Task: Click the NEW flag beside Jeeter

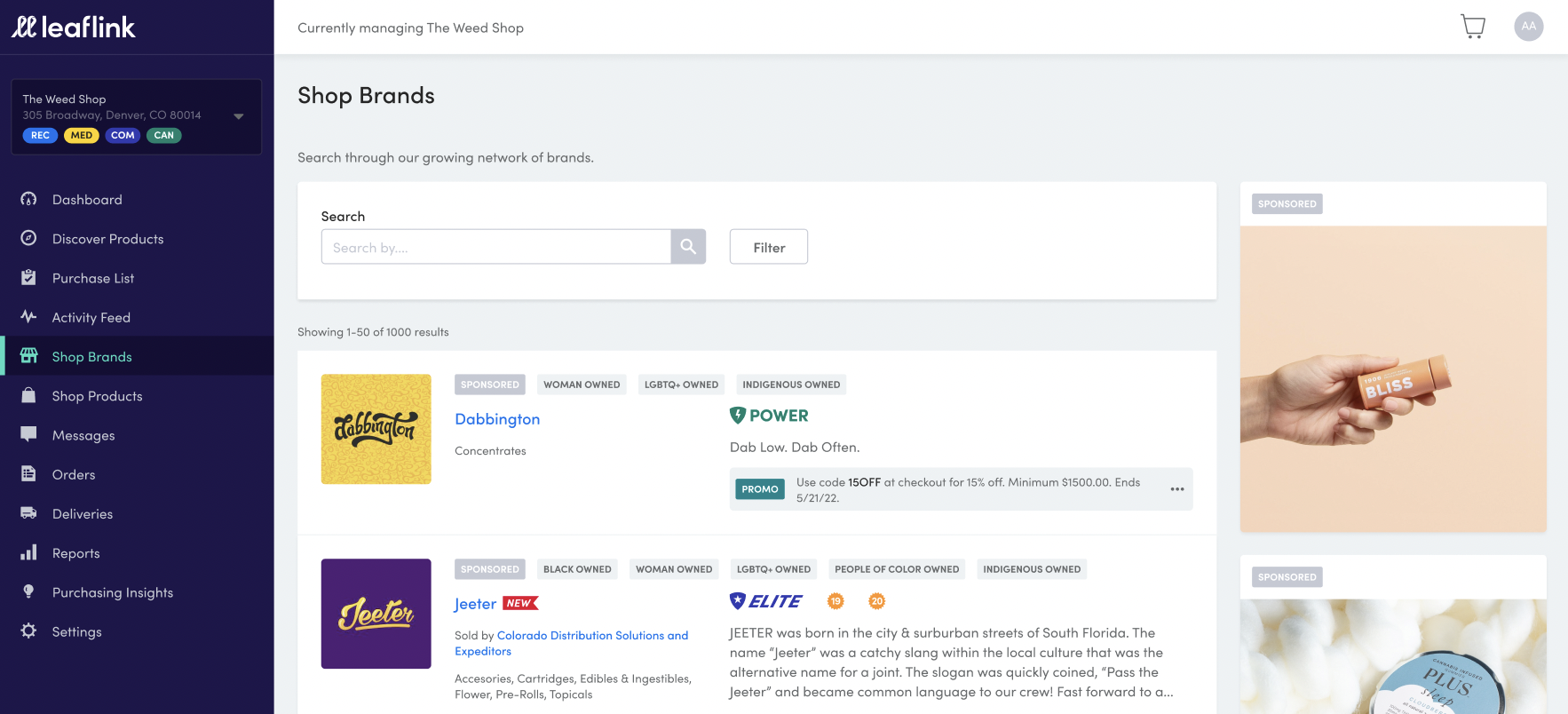Action: click(x=520, y=603)
